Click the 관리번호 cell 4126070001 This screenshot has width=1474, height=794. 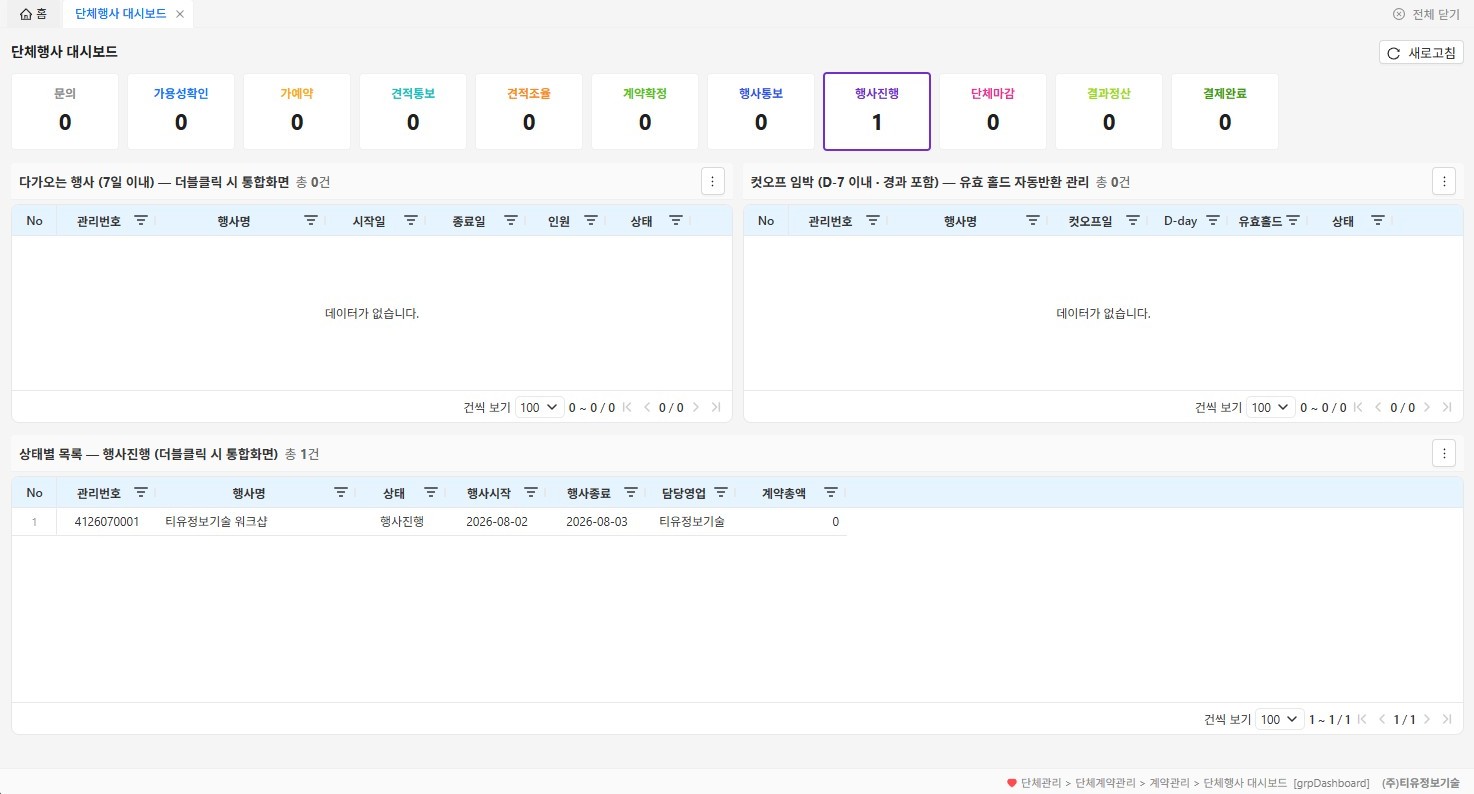107,522
